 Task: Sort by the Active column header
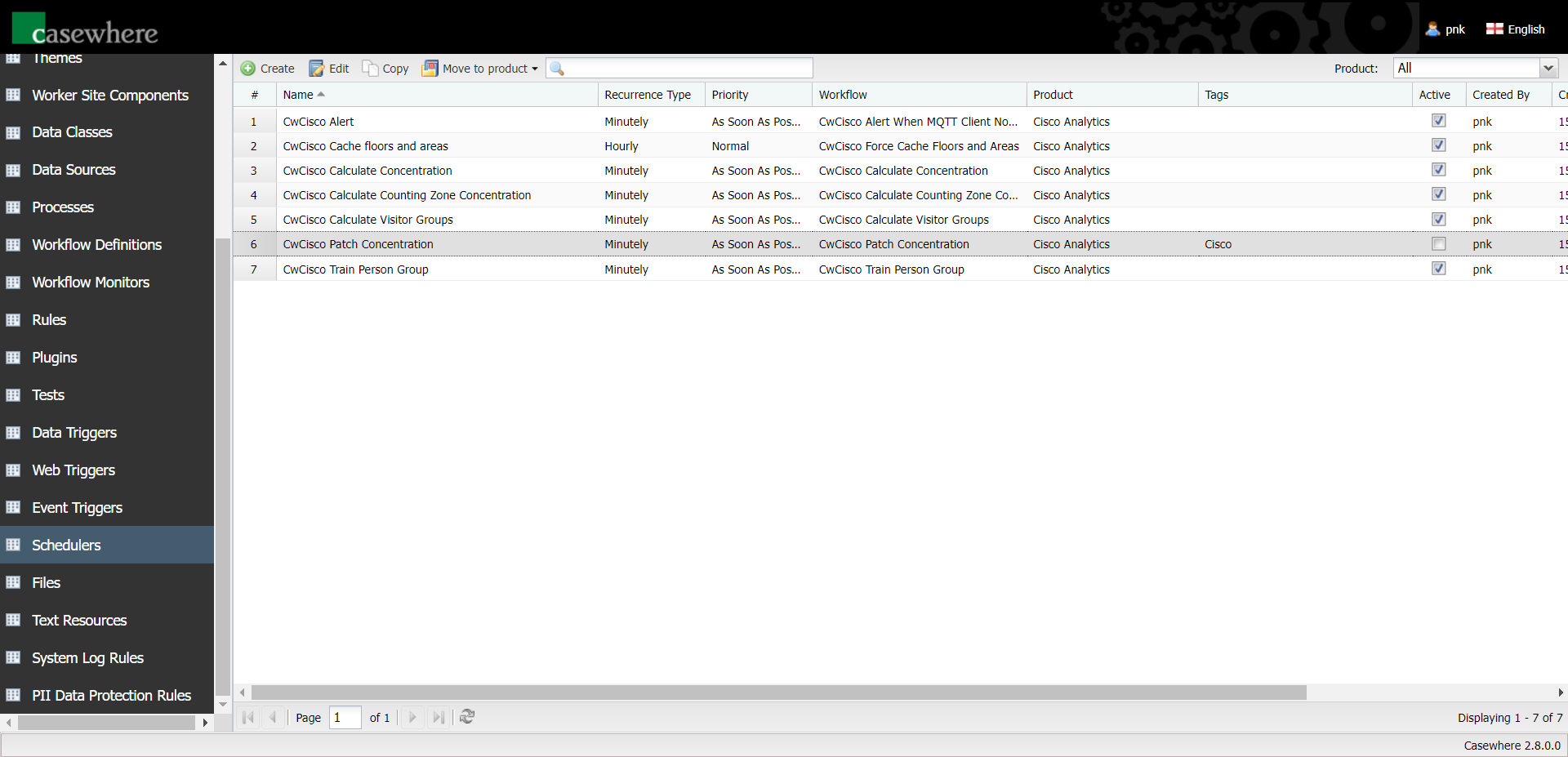1439,95
